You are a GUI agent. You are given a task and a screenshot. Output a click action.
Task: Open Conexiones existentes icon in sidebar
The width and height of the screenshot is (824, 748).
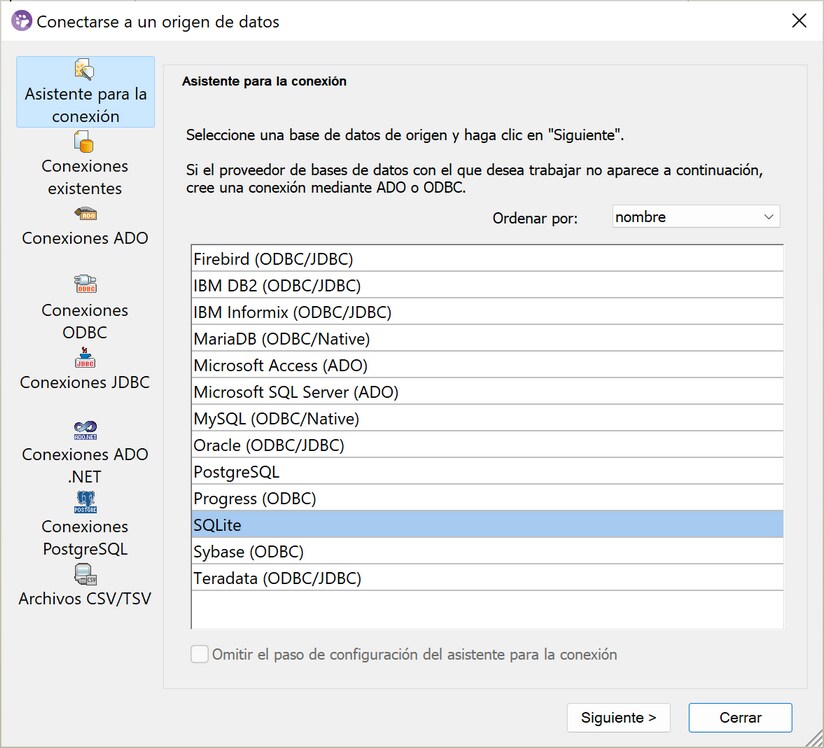85,142
